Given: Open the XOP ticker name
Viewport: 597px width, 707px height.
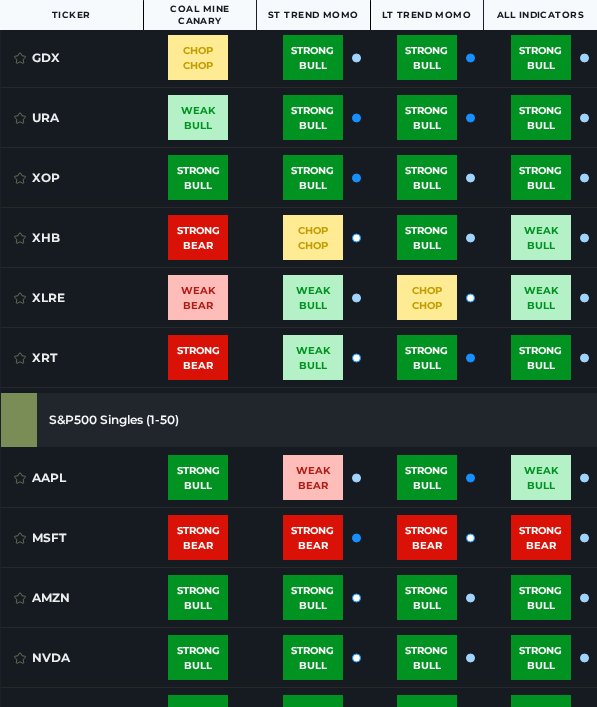Looking at the screenshot, I should (46, 178).
